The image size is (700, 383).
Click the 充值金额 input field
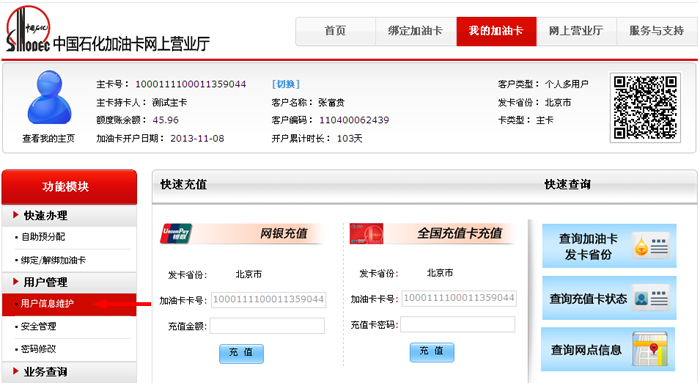[267, 326]
